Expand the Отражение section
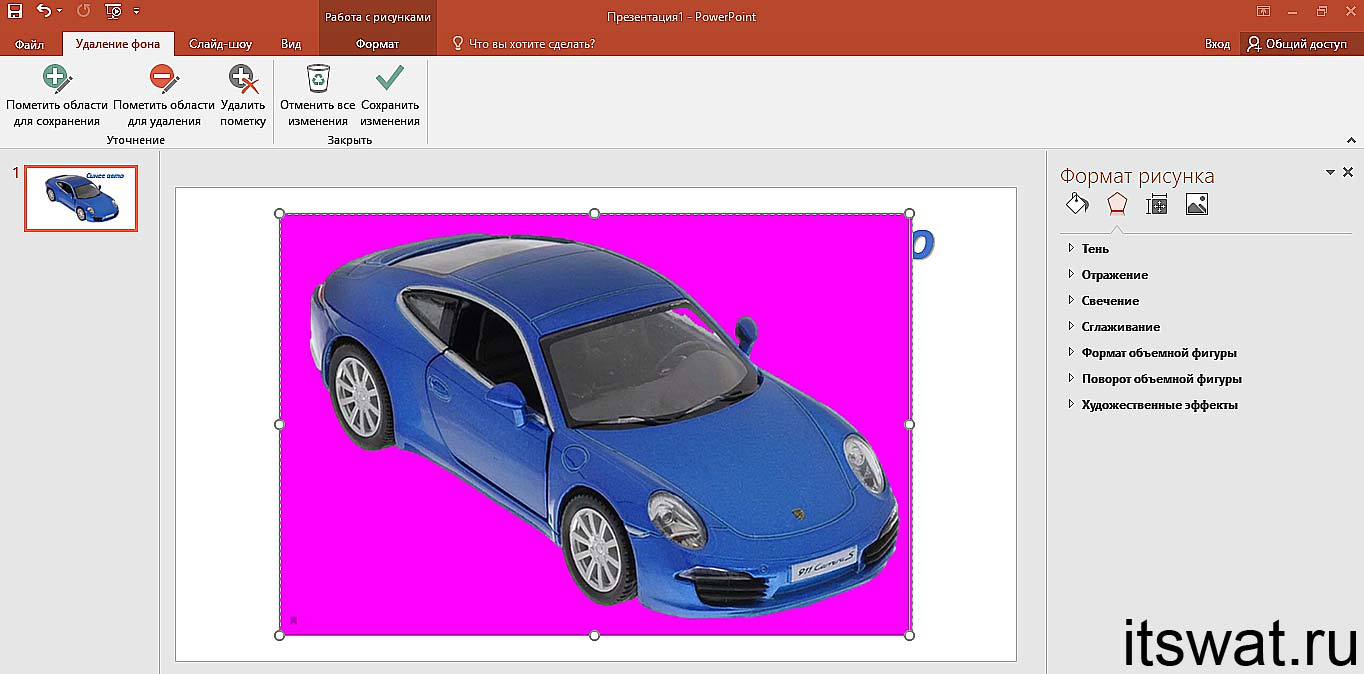Screen dimensions: 1364x674 coord(1114,274)
